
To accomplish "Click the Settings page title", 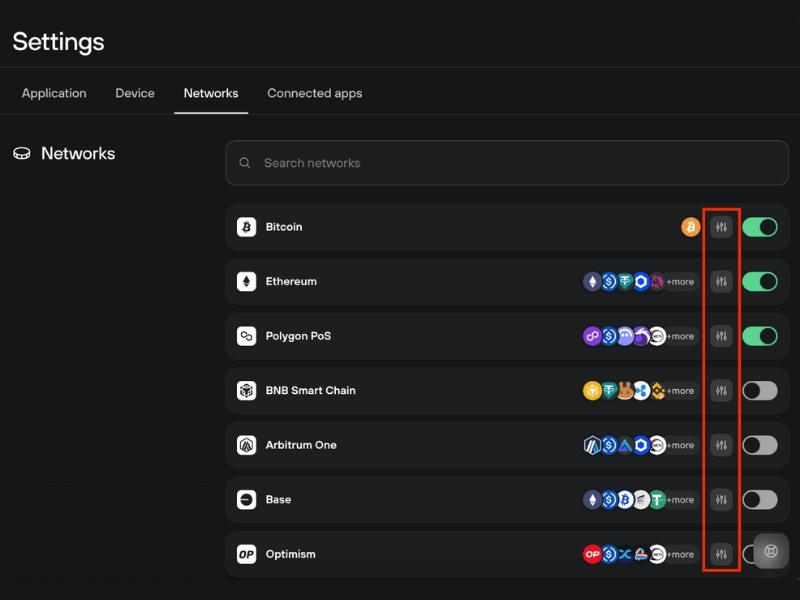I will [58, 42].
